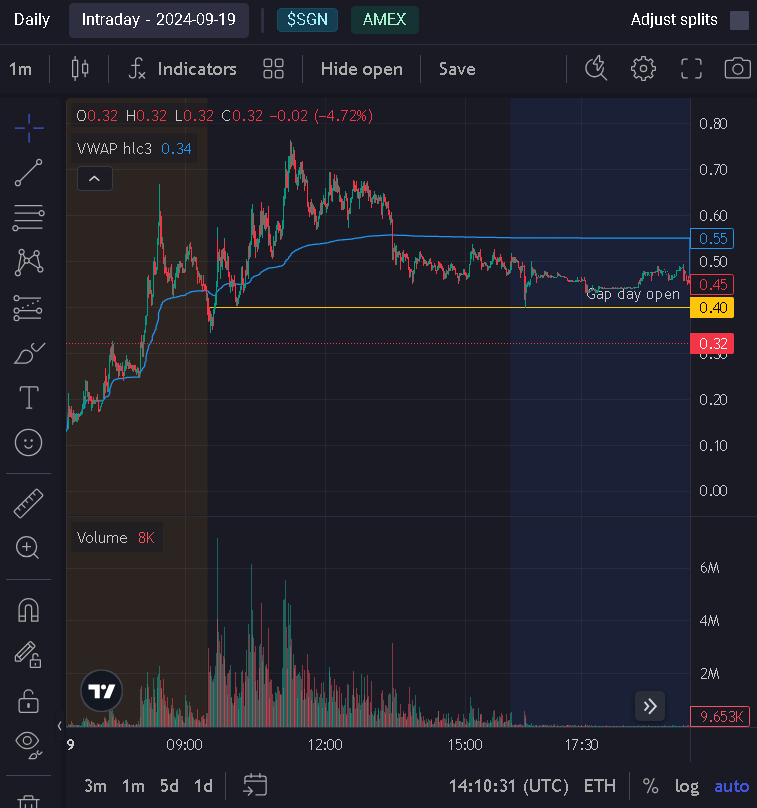Select the trend line drawing tool
The width and height of the screenshot is (757, 808).
pos(29,173)
